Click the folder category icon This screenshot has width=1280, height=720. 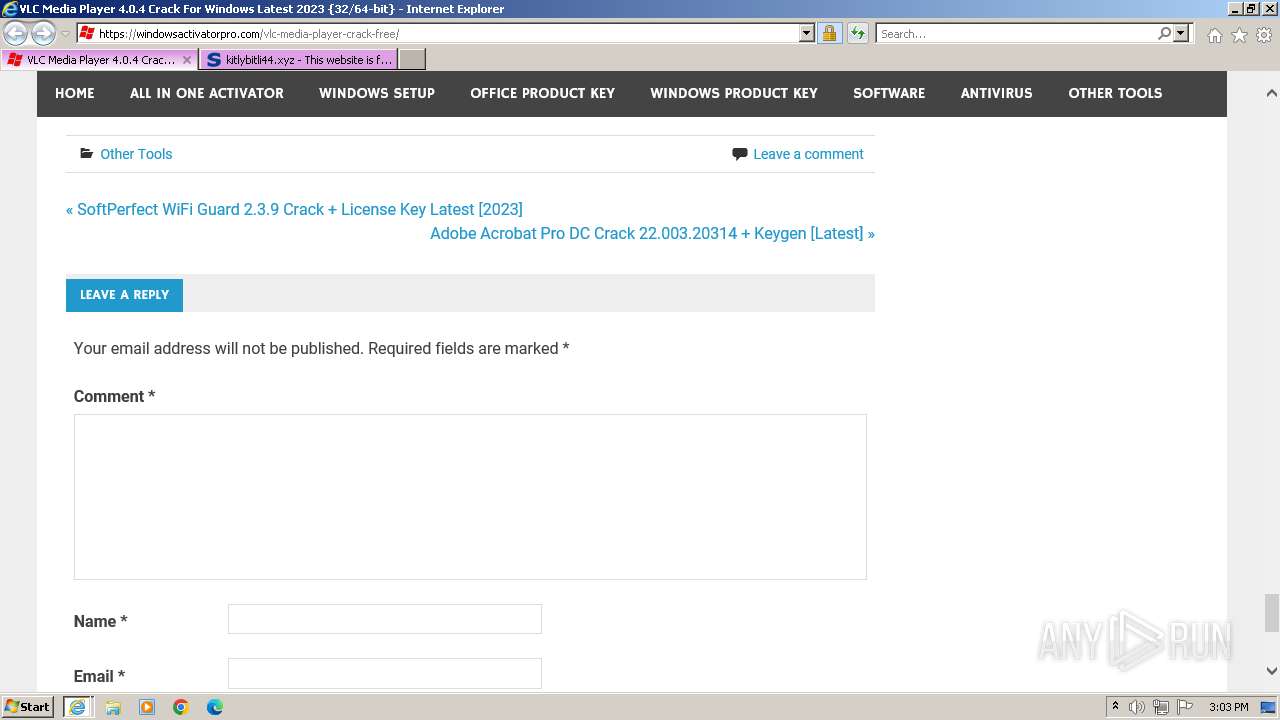87,154
